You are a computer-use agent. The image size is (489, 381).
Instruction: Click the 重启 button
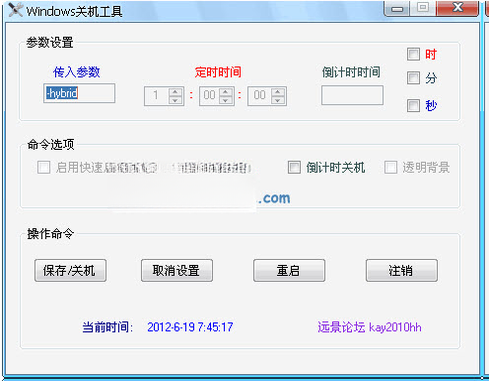pyautogui.click(x=289, y=270)
